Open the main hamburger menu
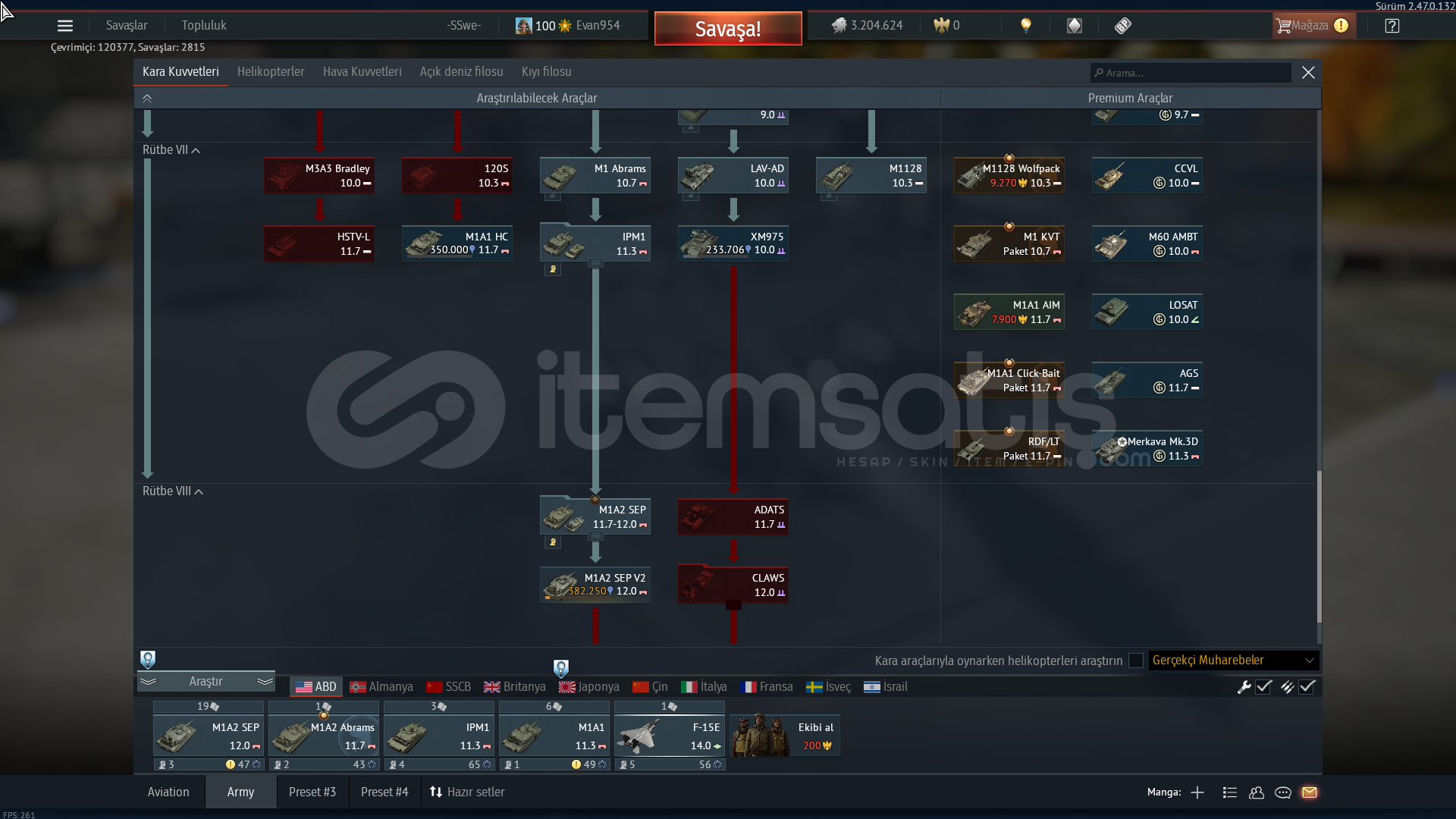The height and width of the screenshot is (819, 1456). point(65,26)
